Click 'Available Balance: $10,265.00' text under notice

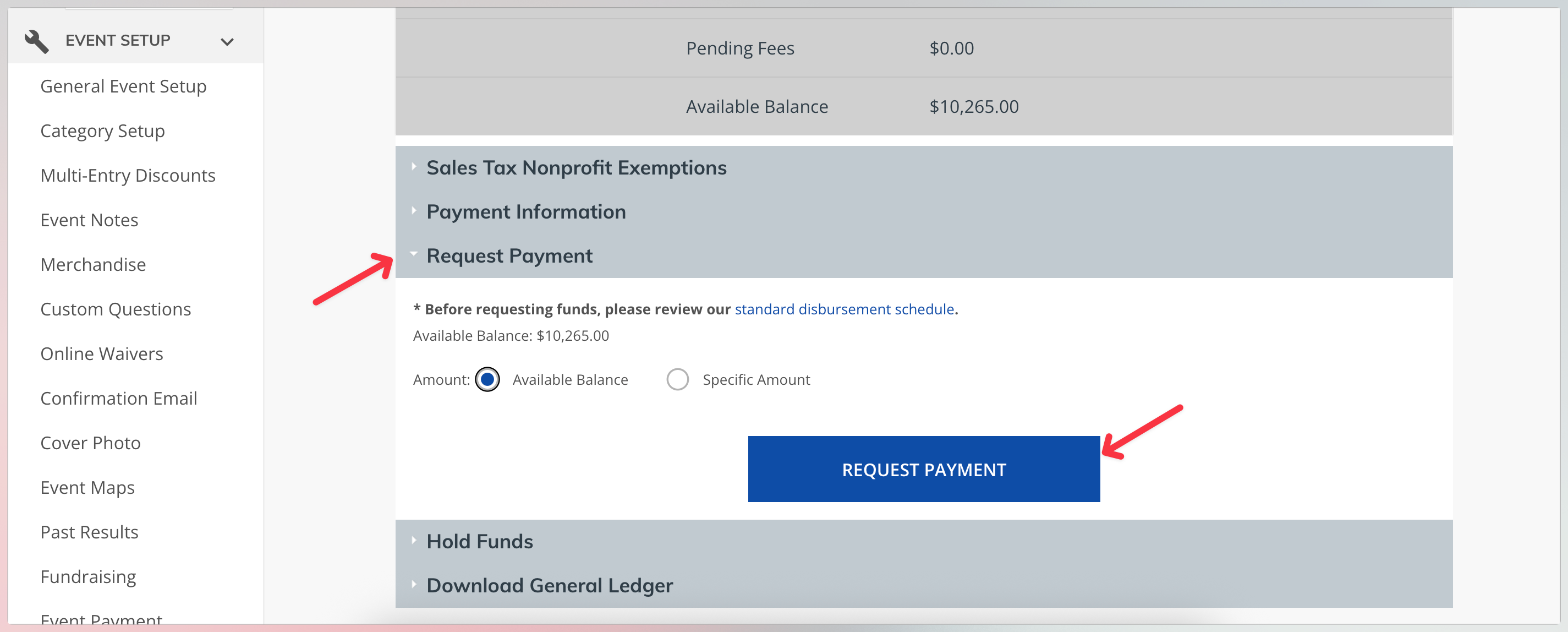click(x=511, y=335)
